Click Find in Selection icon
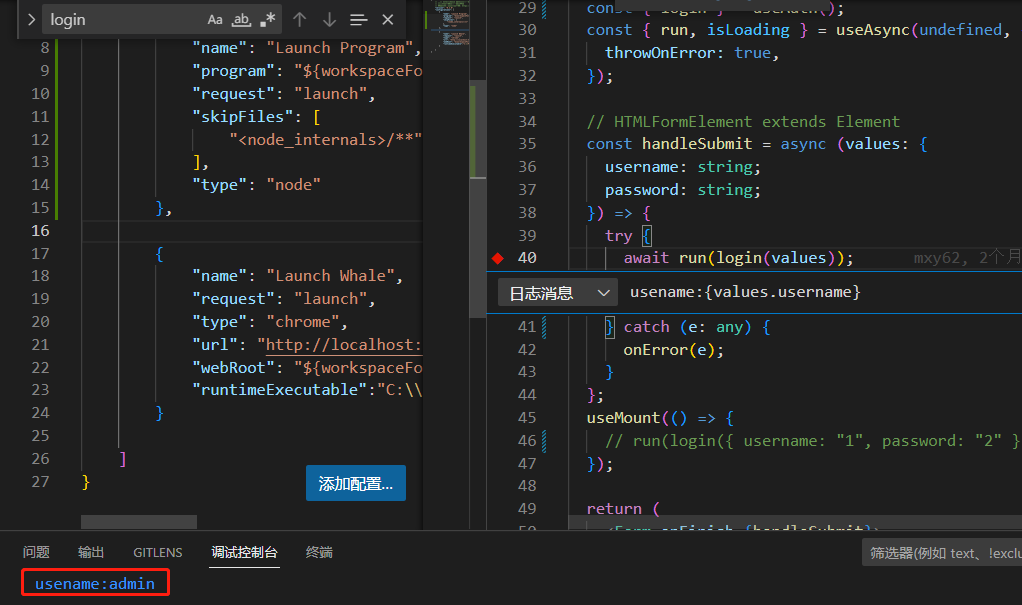Screen dimensions: 1022x605 pos(358,20)
